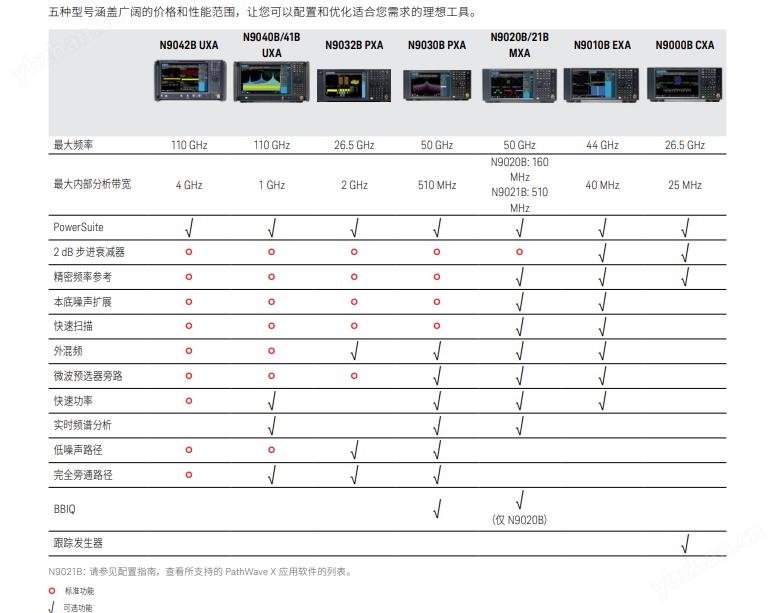
Task: Click the 低噪声路径 row label
Action: (x=78, y=450)
